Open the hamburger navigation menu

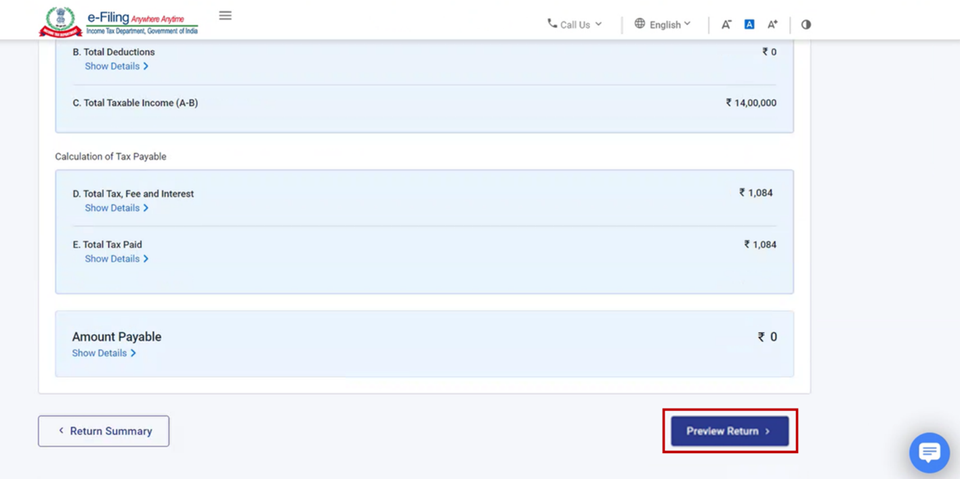point(225,16)
